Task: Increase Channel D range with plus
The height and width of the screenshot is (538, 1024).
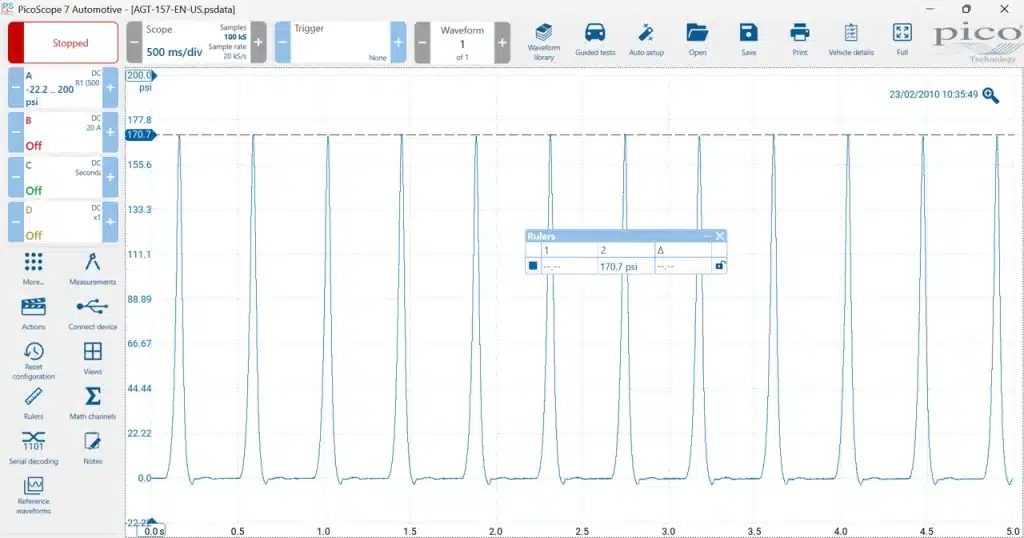Action: click(110, 222)
